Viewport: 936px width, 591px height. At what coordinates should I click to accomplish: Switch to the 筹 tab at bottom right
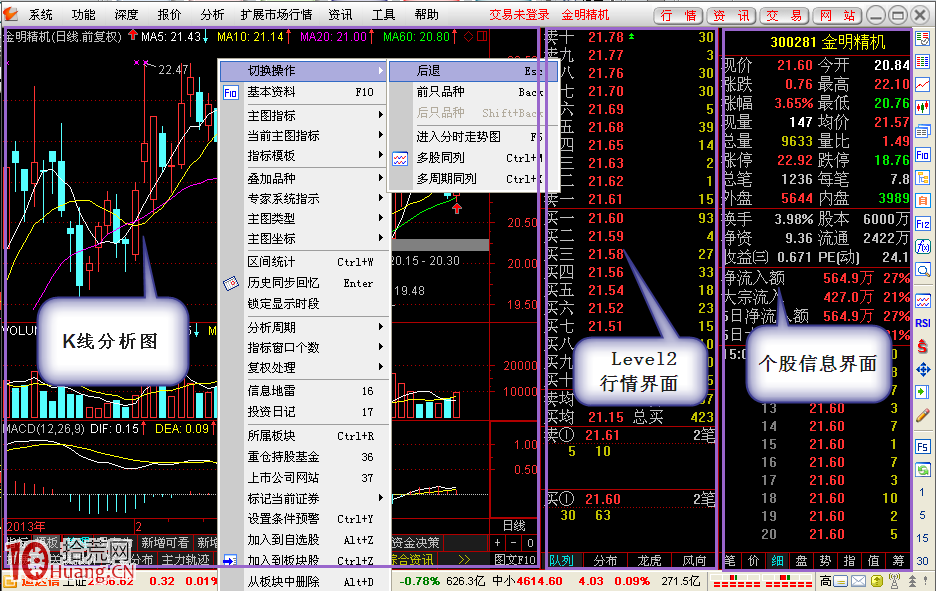coord(898,561)
